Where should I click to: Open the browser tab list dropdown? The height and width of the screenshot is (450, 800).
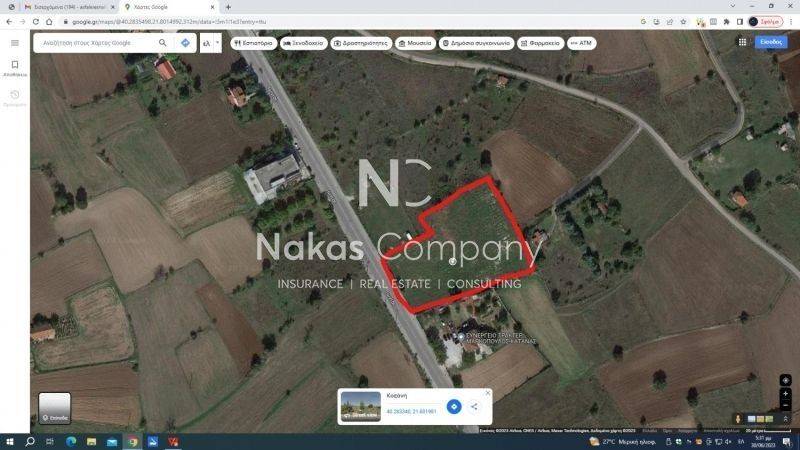click(x=733, y=6)
